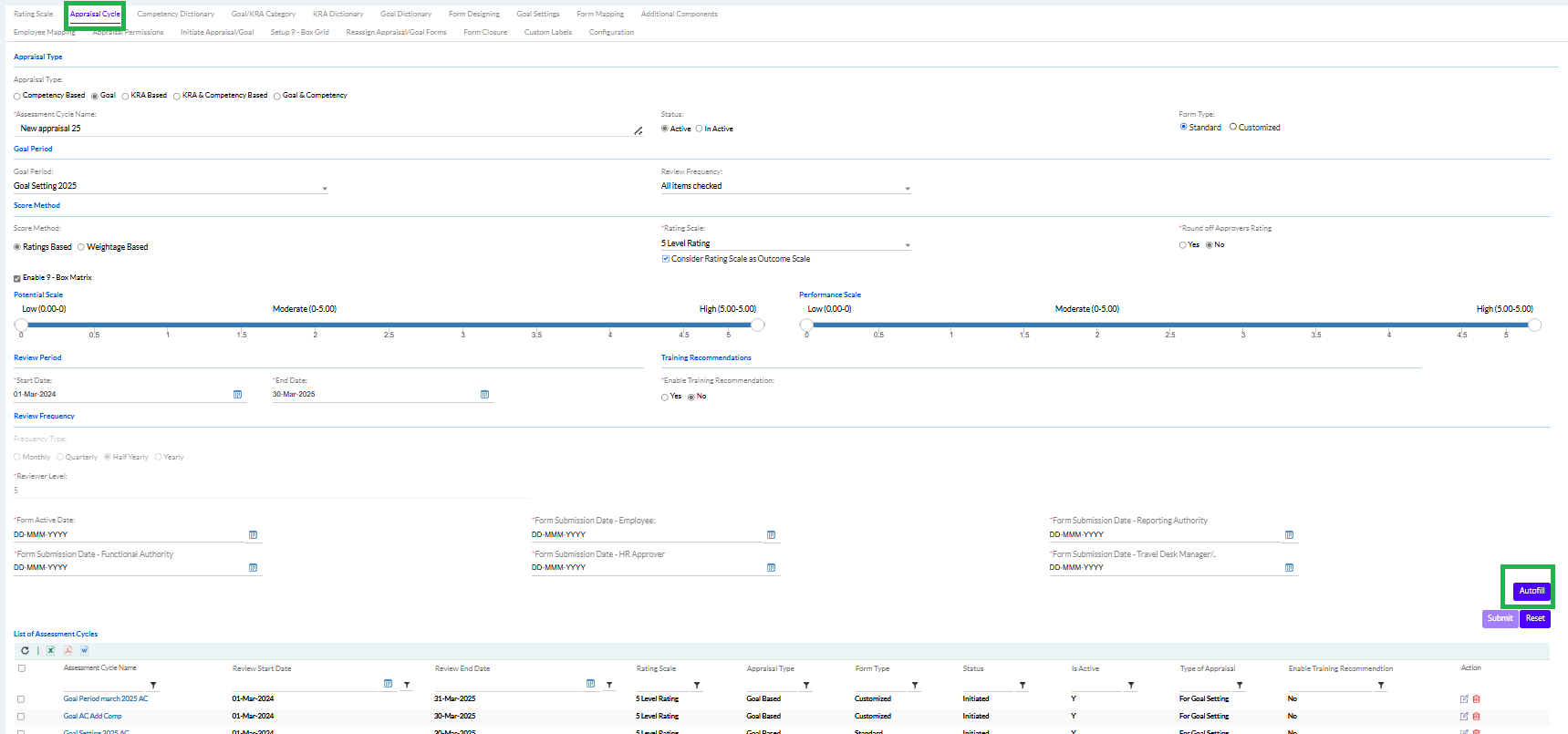Choose Customized form type
Image resolution: width=1568 pixels, height=734 pixels.
1233,128
